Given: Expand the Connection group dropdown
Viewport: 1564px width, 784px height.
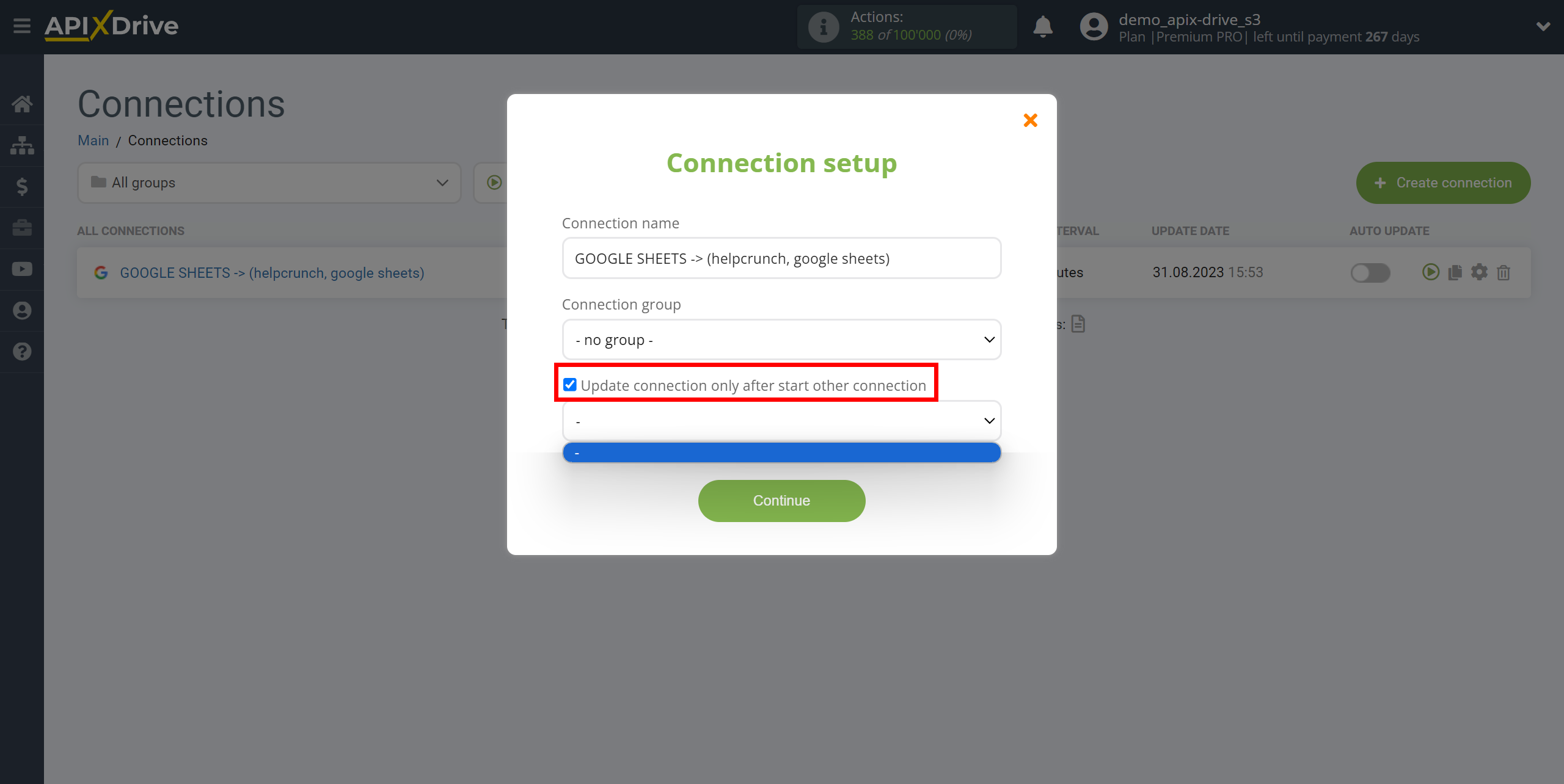Looking at the screenshot, I should [x=781, y=339].
